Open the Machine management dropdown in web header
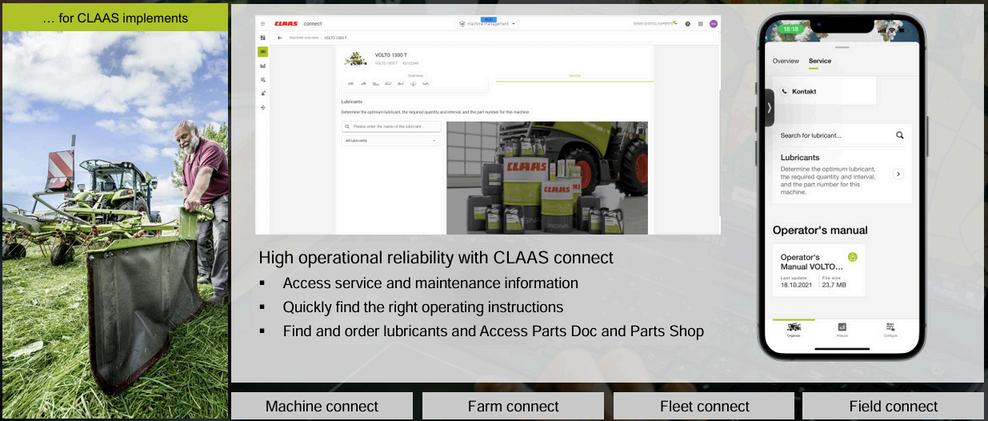This screenshot has height=421, width=988. [488, 23]
